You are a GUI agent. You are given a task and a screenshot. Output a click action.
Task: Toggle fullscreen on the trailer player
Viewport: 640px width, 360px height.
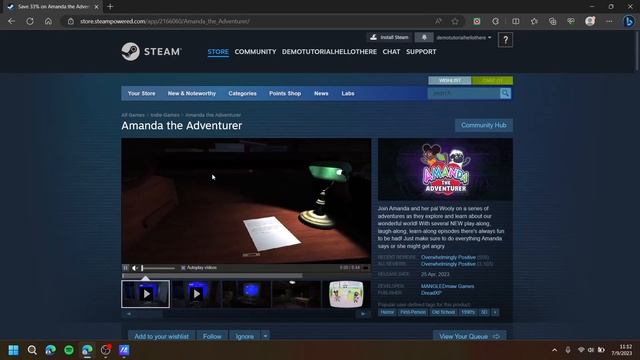(x=366, y=268)
